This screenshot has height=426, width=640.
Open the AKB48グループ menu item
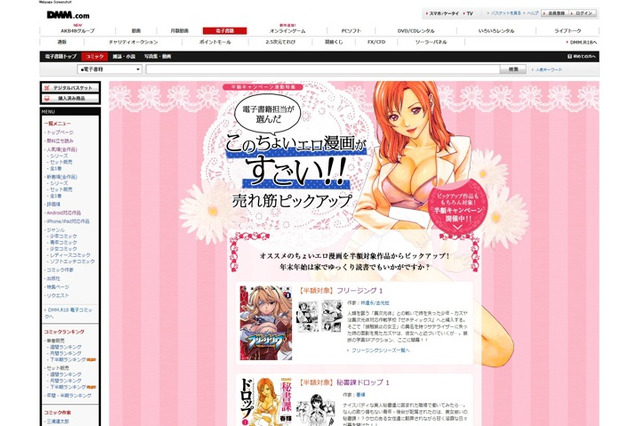coord(78,31)
